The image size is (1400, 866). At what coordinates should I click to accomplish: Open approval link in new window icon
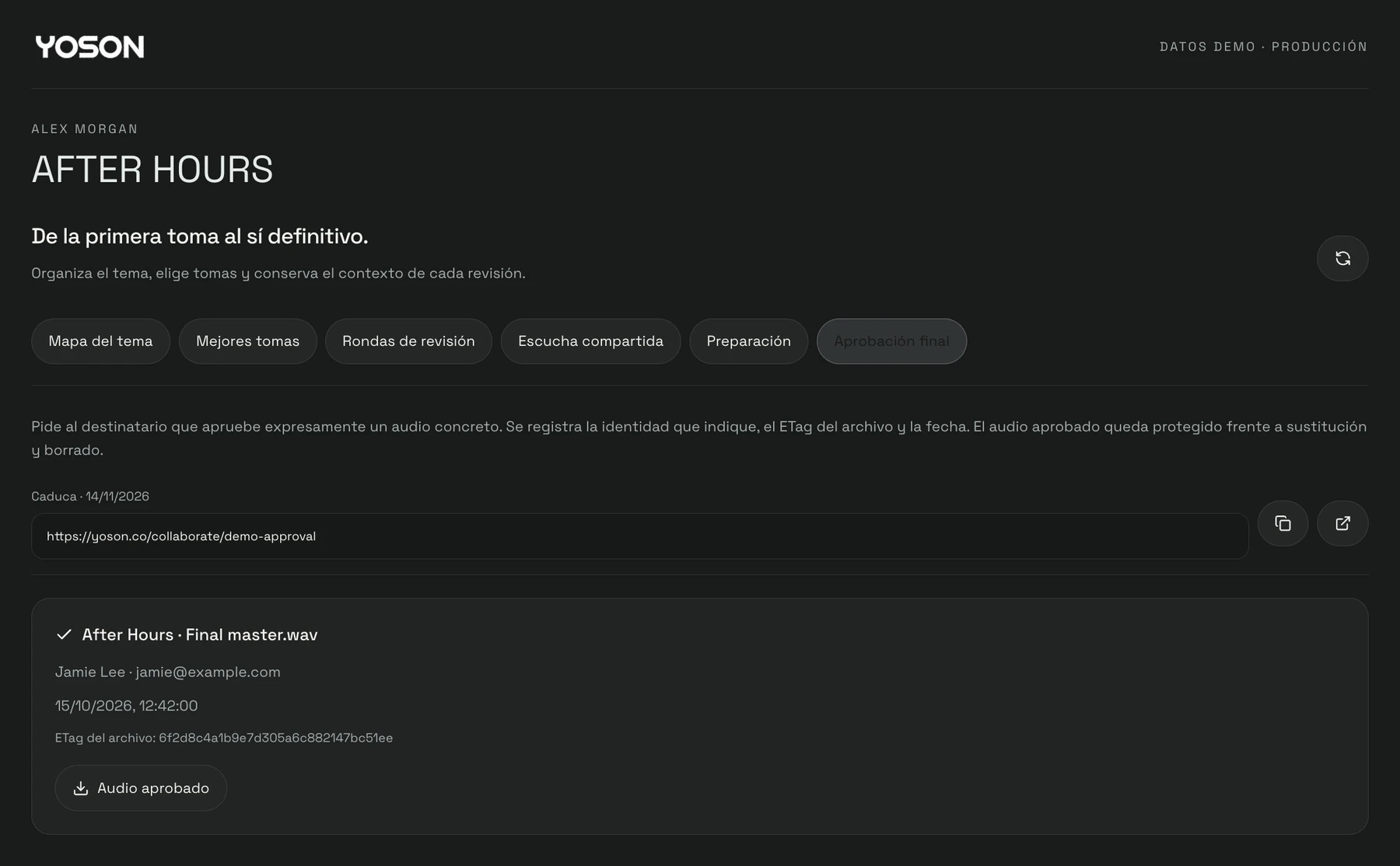[1342, 523]
